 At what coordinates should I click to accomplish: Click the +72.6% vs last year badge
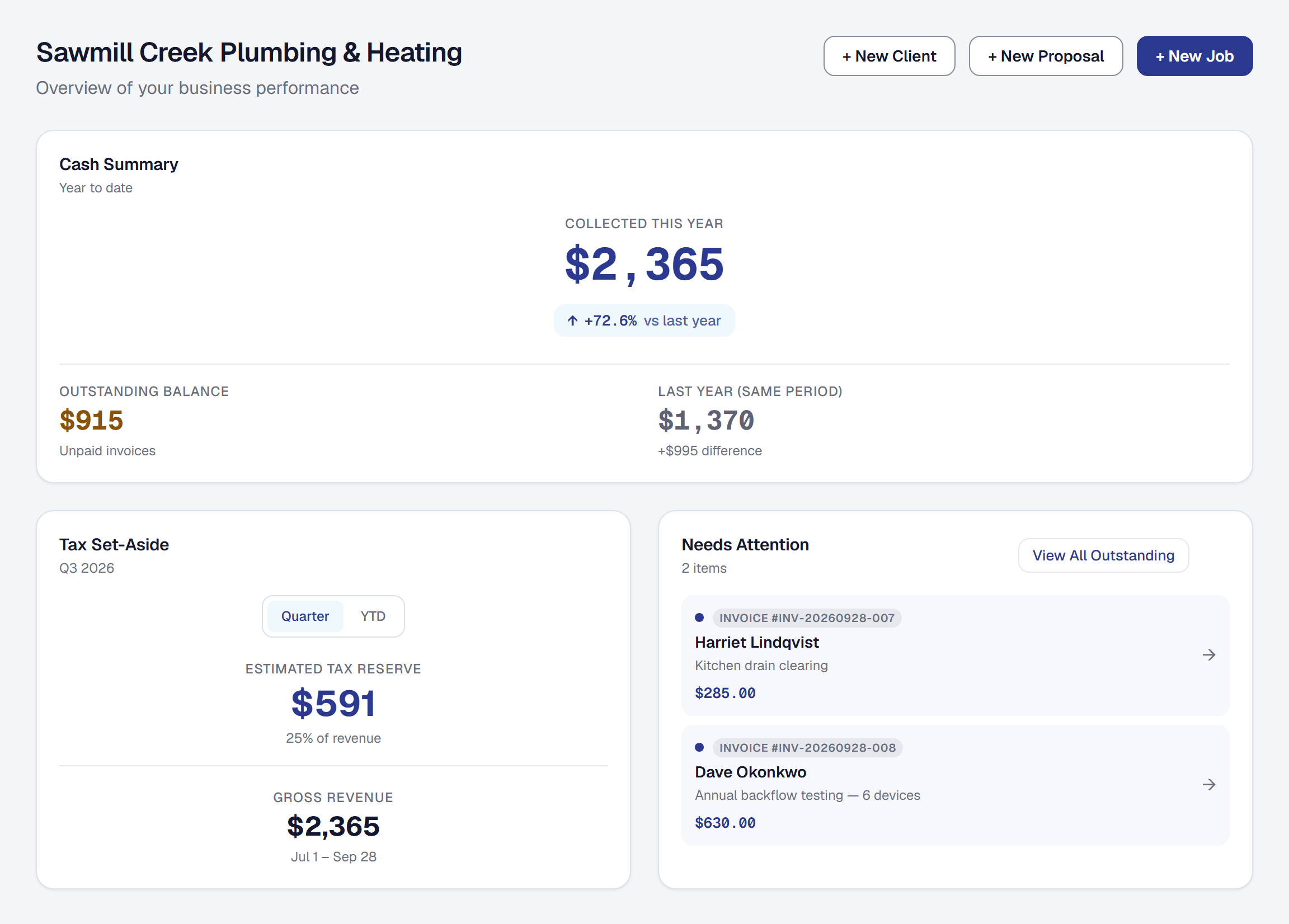point(644,320)
